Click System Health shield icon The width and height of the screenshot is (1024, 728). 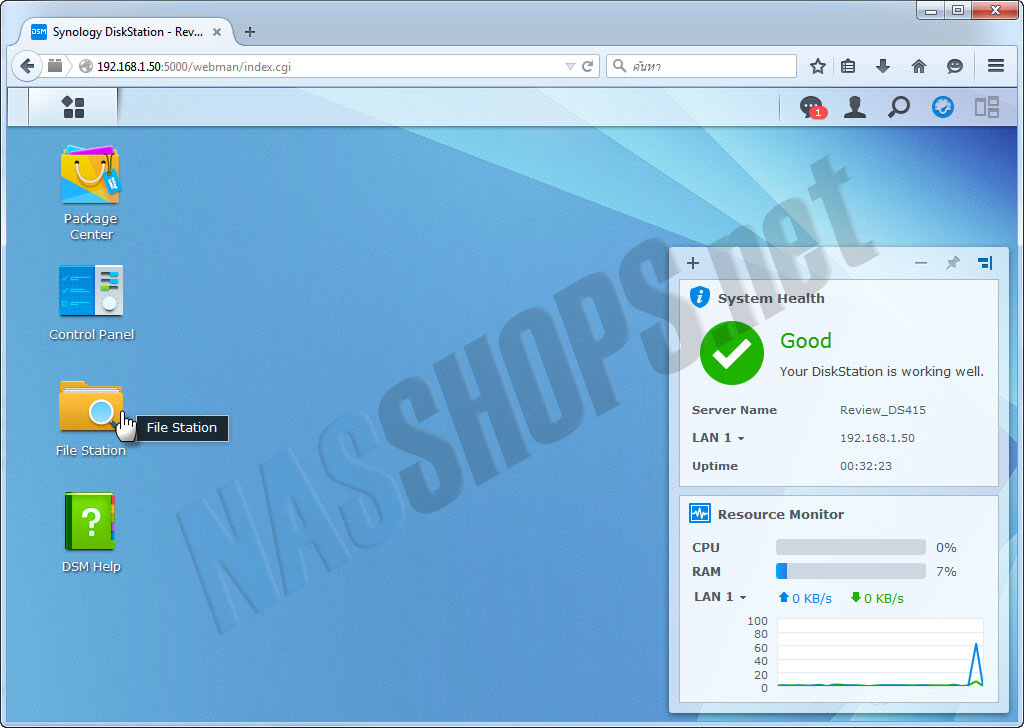699,297
